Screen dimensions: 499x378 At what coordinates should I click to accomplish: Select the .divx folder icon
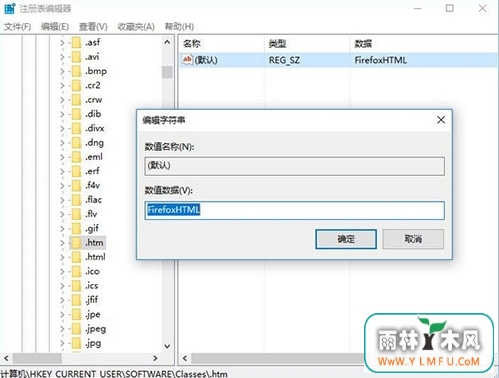click(76, 129)
